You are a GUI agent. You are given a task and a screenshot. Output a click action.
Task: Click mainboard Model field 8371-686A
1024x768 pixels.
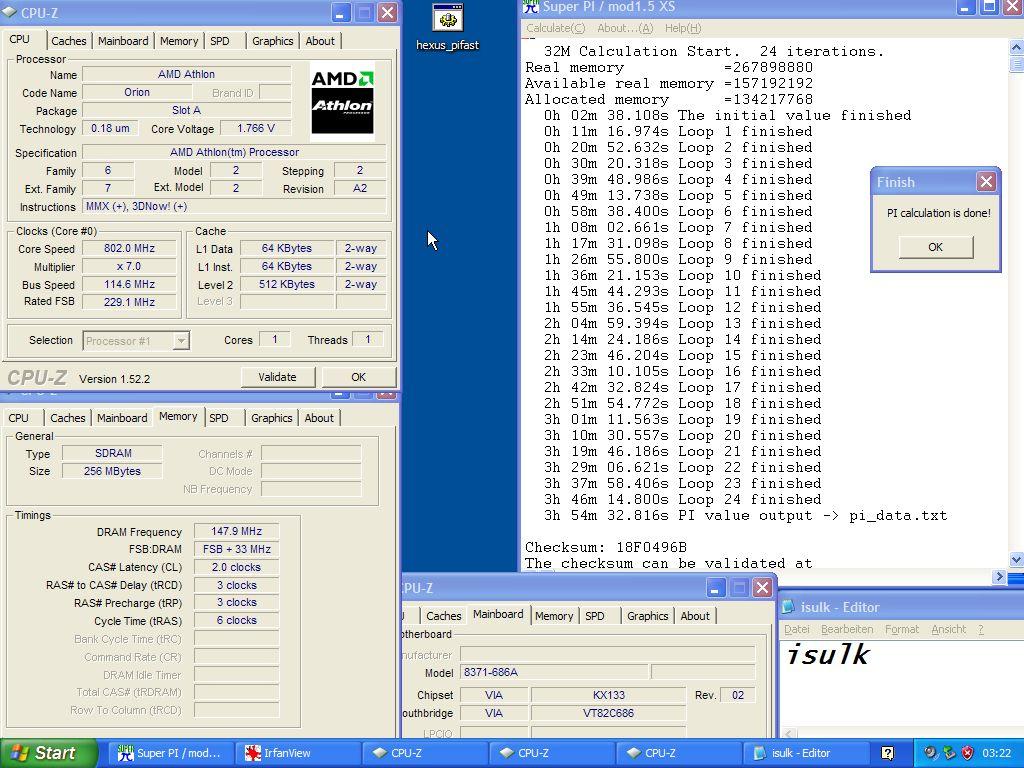555,672
